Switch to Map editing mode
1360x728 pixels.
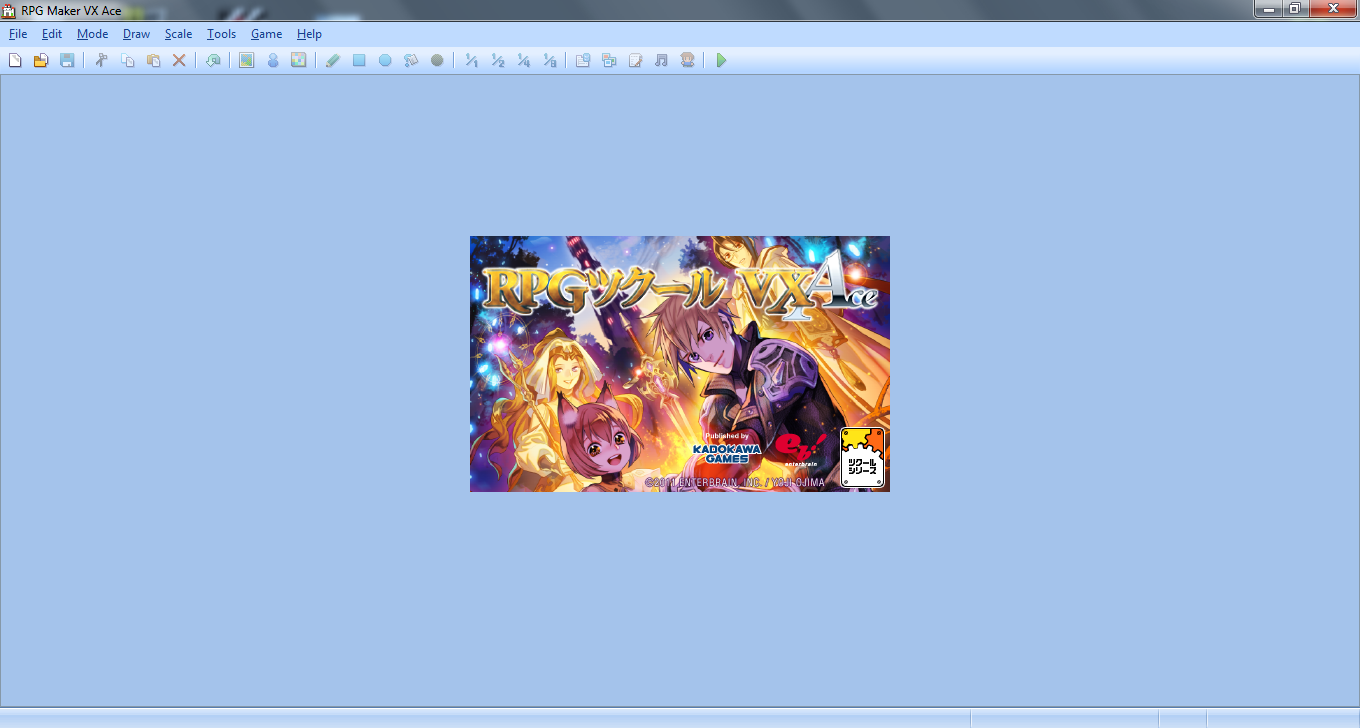point(246,60)
